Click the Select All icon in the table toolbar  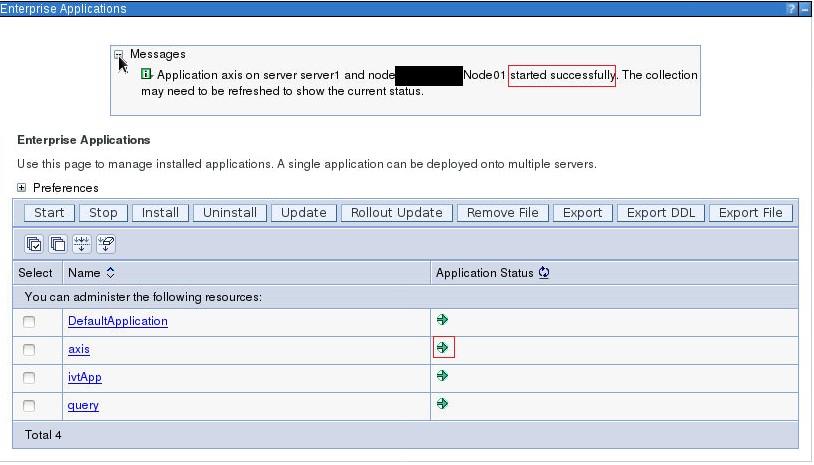click(34, 243)
